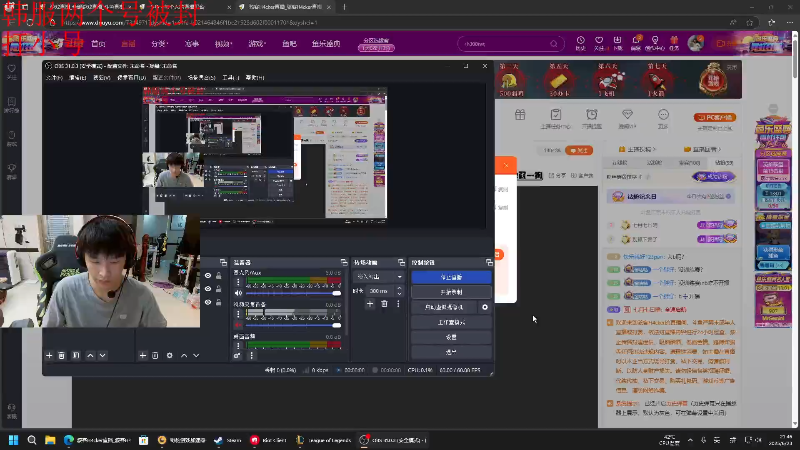Viewport: 800px width, 450px height.
Task: Toggle visibility of third OBS source
Action: pos(208,302)
